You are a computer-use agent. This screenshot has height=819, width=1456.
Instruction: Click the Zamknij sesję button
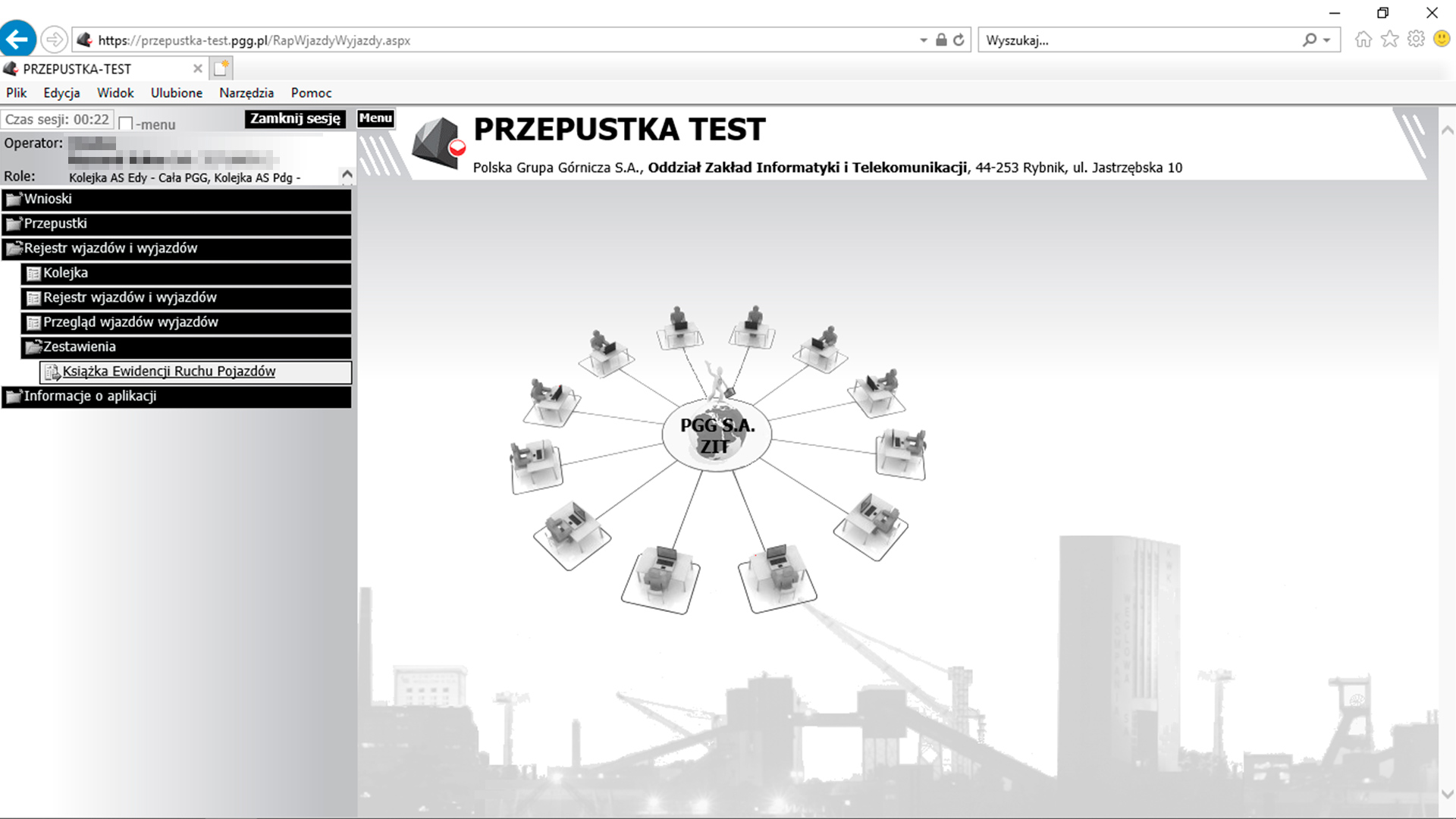pyautogui.click(x=295, y=119)
